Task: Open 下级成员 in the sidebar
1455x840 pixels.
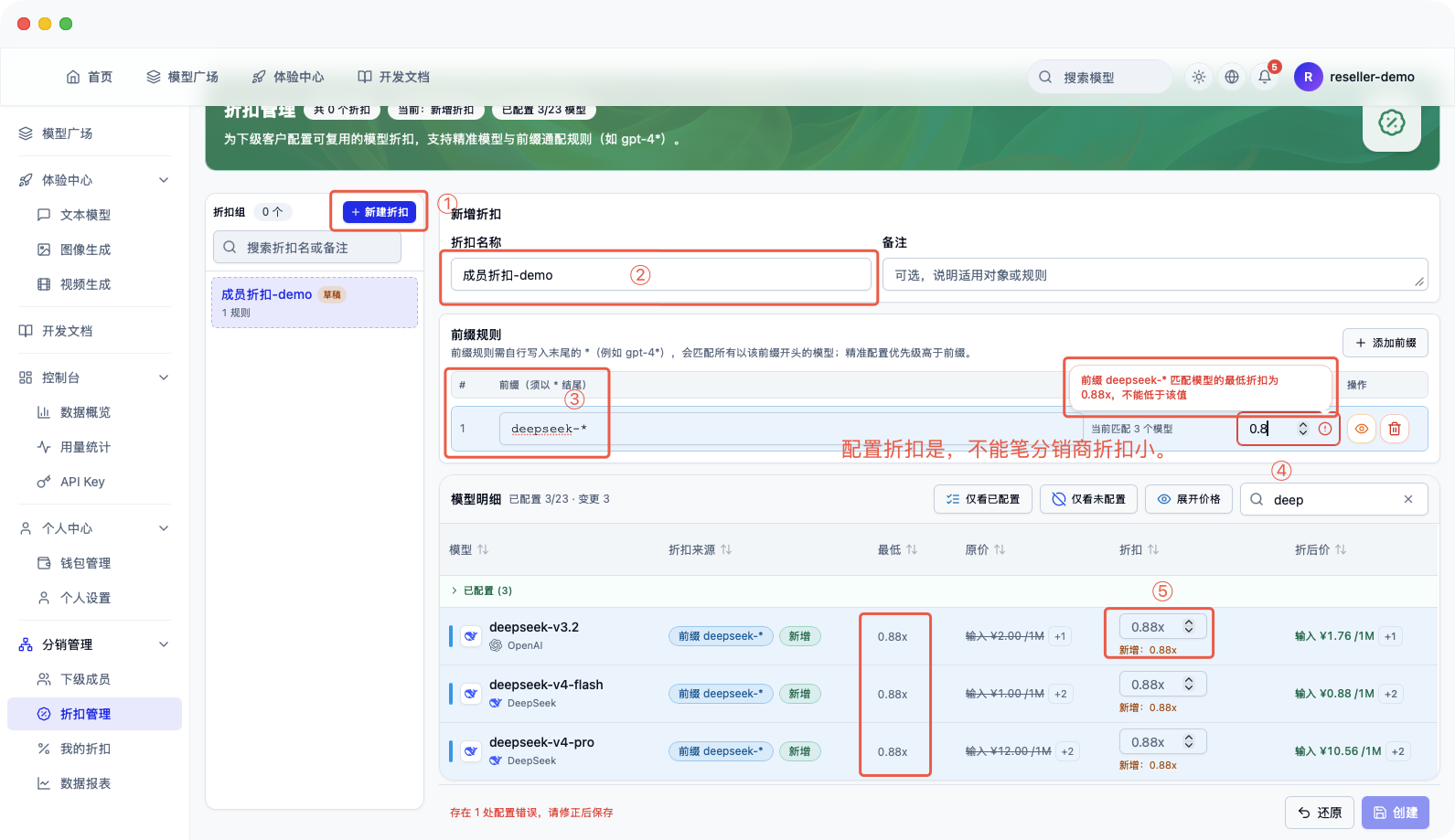Action: click(x=95, y=679)
